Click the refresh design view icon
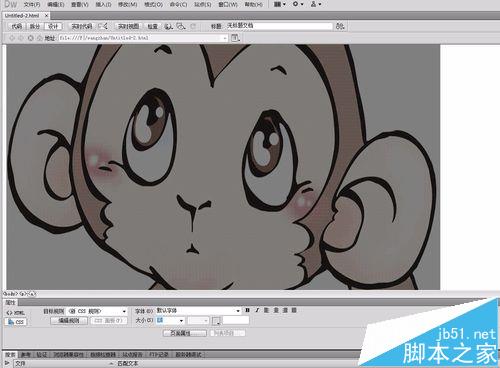 193,26
